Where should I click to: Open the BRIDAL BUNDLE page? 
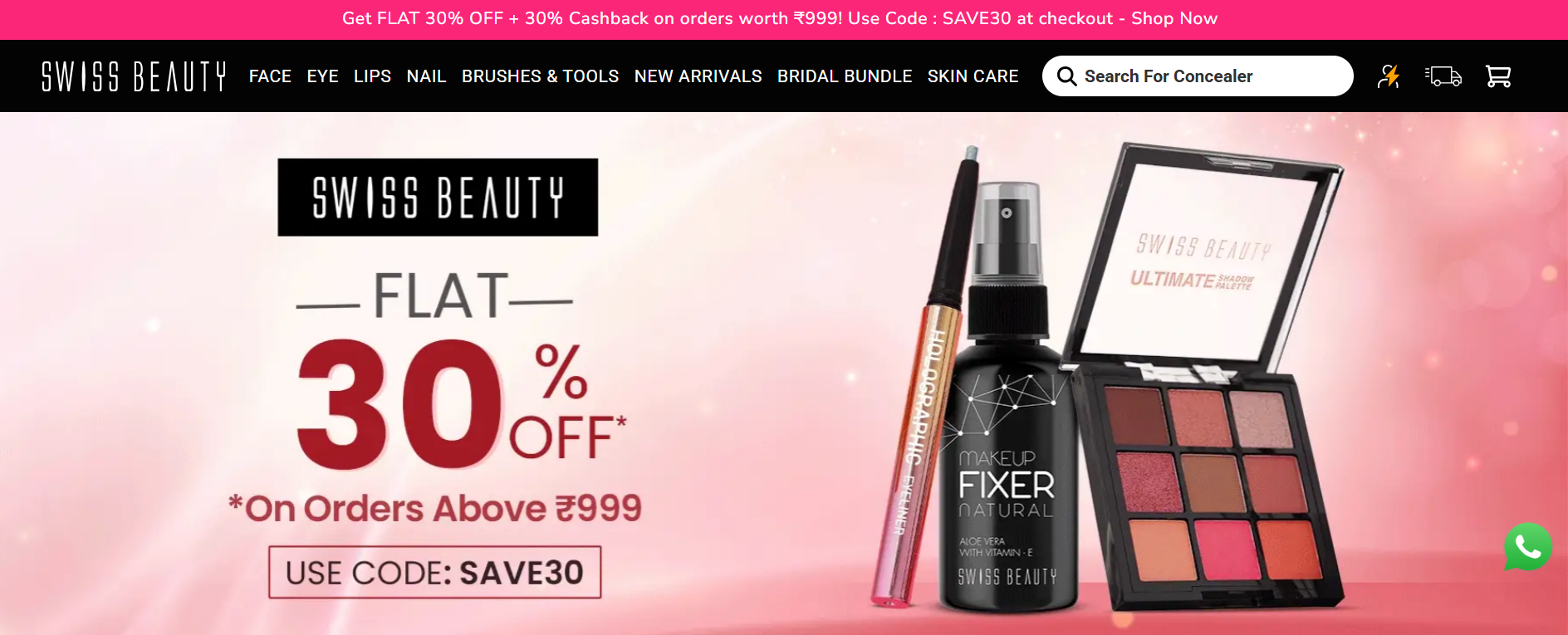(845, 76)
